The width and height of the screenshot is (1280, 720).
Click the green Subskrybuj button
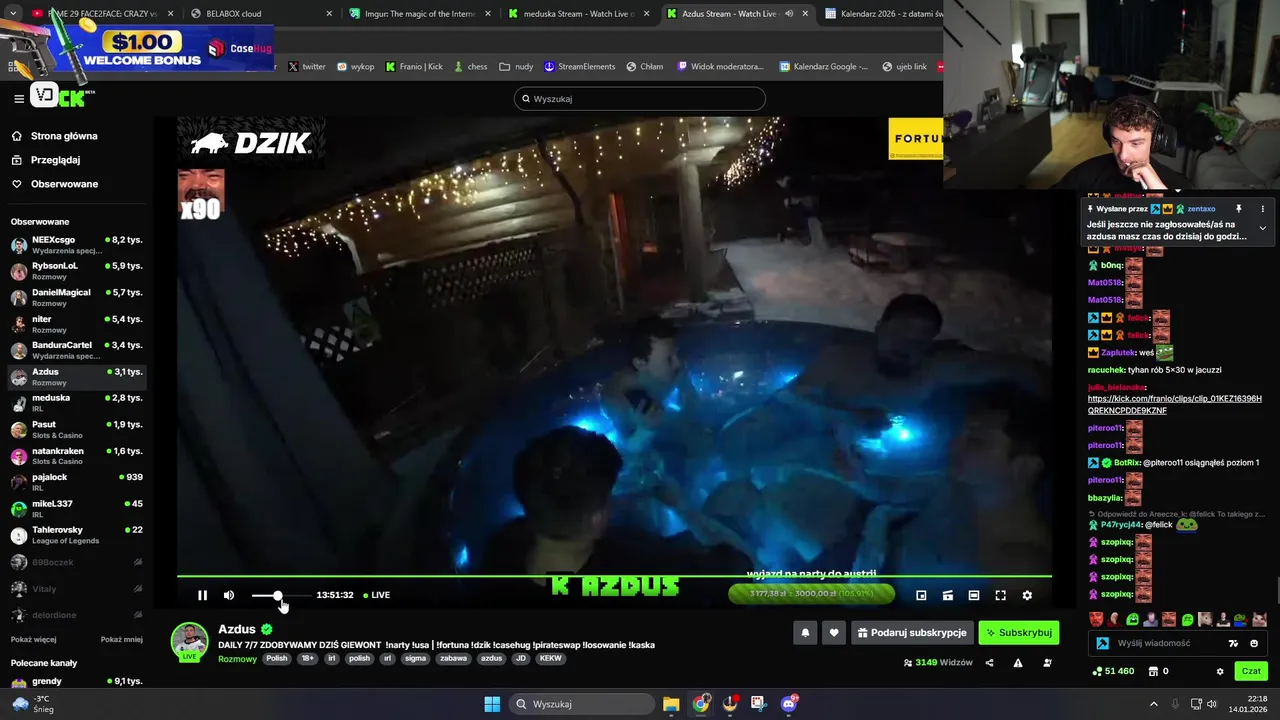coord(1019,633)
